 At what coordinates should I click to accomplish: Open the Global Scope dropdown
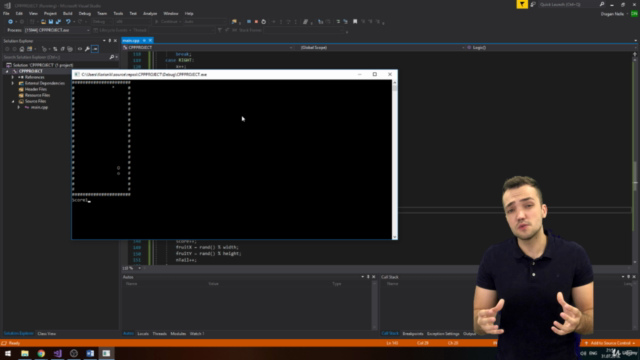(463, 48)
